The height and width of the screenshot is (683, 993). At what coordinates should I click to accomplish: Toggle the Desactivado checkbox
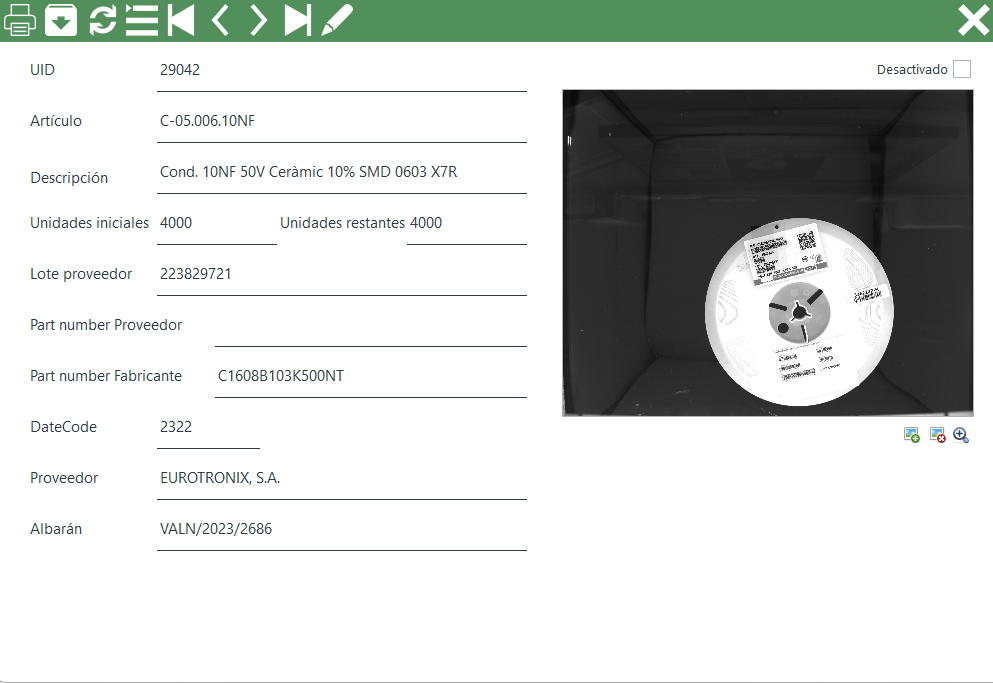[x=961, y=69]
